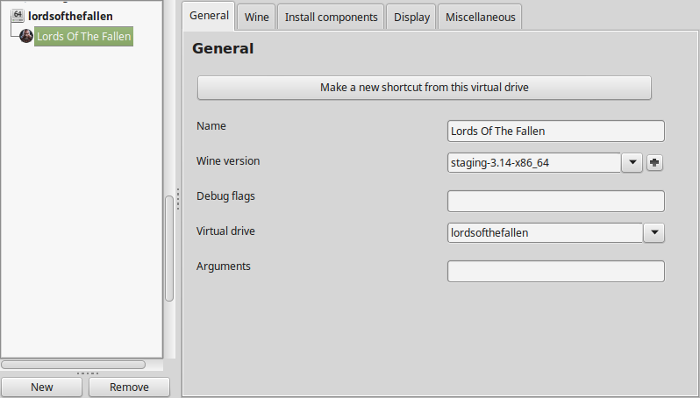The image size is (700, 398).
Task: Open the Wine version dropdown arrow
Action: (632, 162)
